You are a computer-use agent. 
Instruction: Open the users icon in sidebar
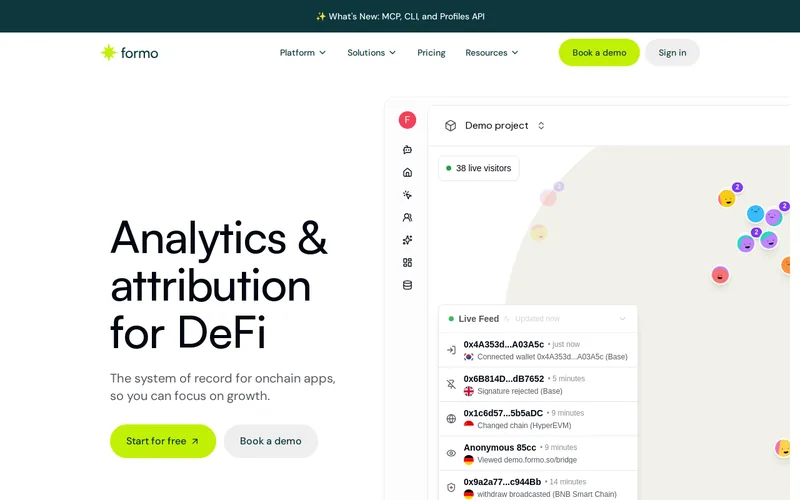tap(407, 217)
